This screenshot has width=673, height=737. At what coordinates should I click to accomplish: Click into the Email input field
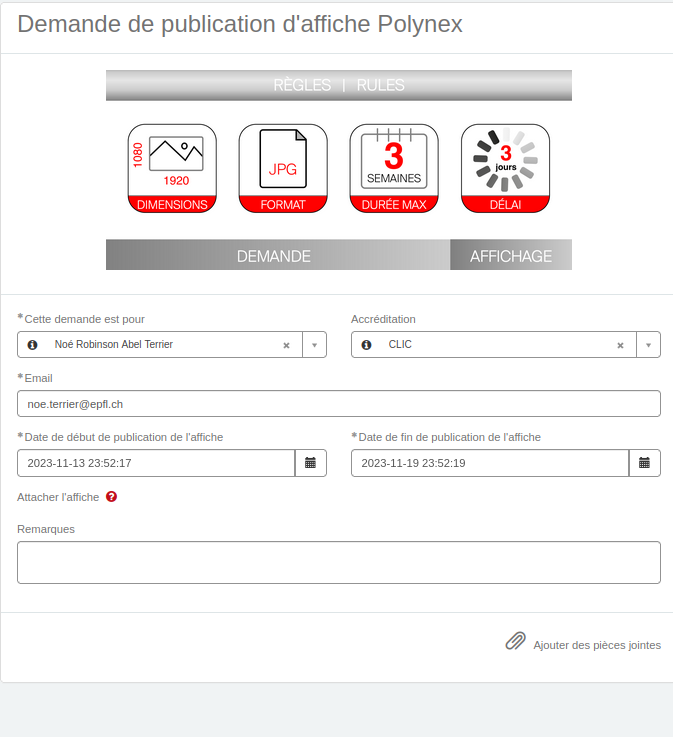point(339,403)
